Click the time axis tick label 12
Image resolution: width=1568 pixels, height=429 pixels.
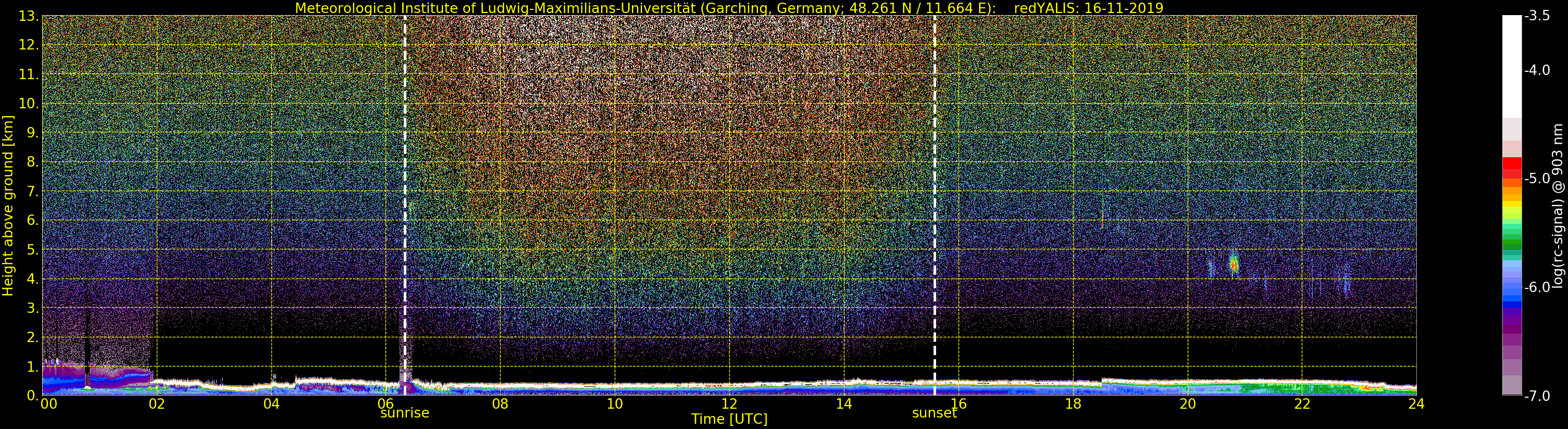pyautogui.click(x=729, y=404)
